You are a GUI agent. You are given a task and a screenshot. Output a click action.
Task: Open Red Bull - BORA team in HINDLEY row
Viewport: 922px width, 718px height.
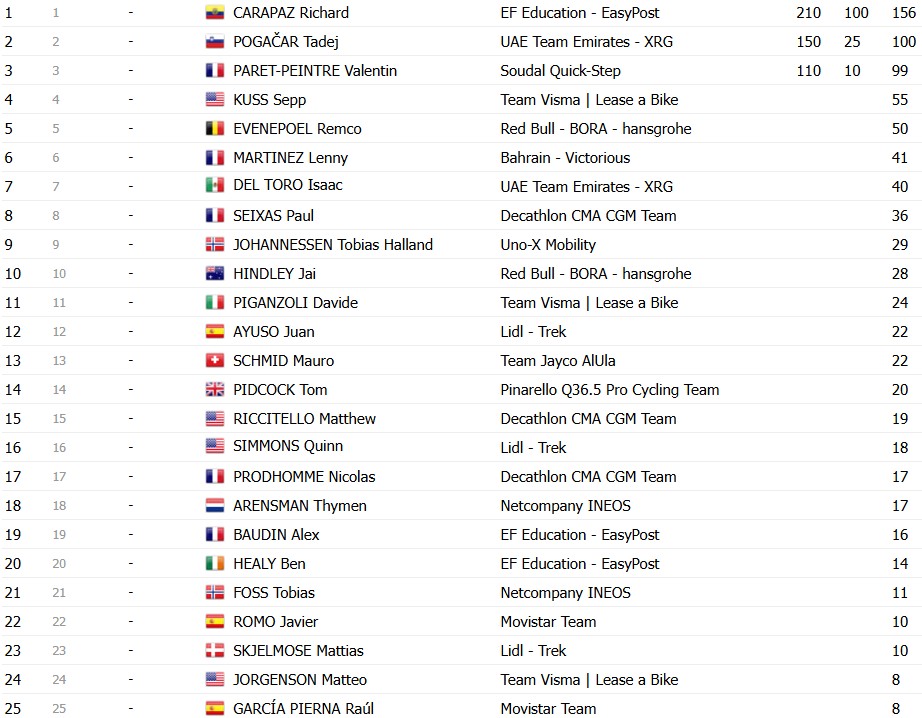(x=596, y=273)
